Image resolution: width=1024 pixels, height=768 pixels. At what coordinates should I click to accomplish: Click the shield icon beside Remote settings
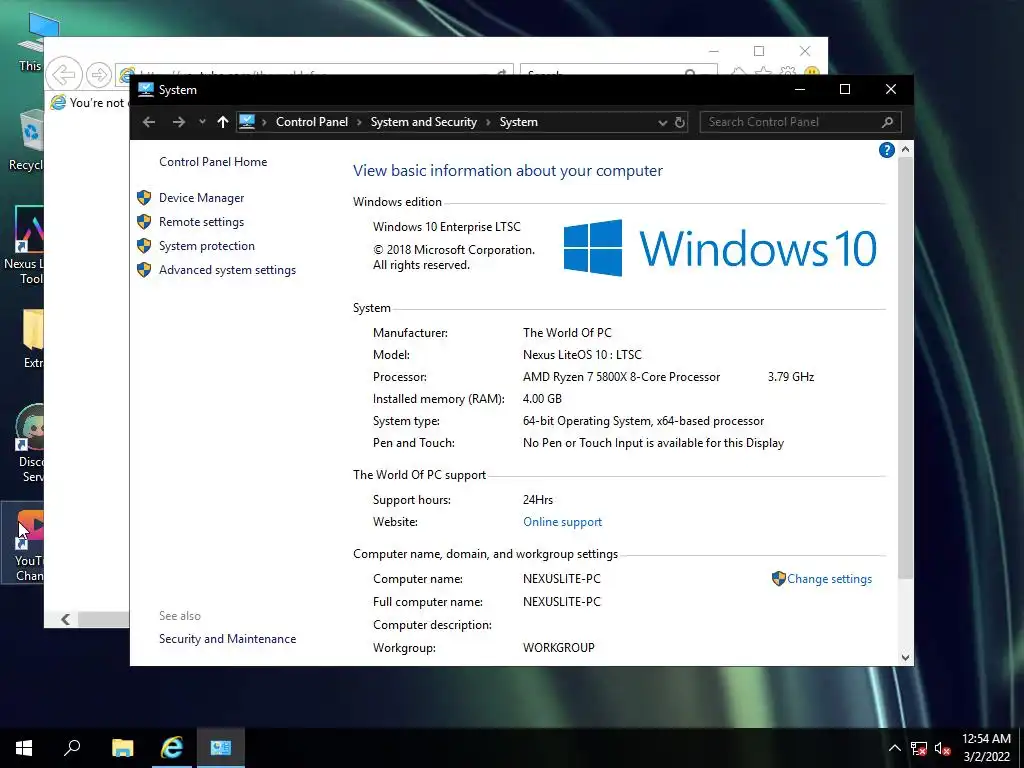(144, 222)
